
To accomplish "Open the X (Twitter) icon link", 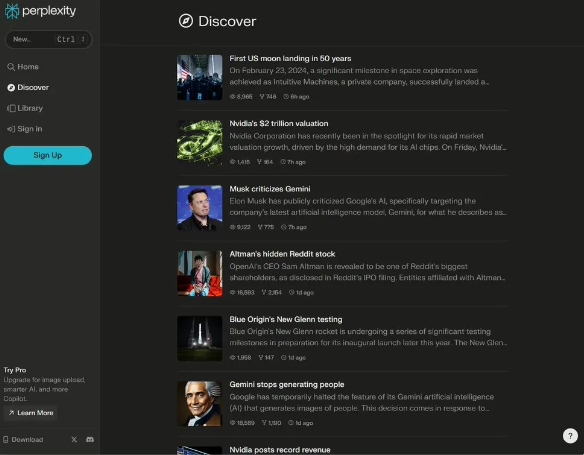I will [x=74, y=440].
